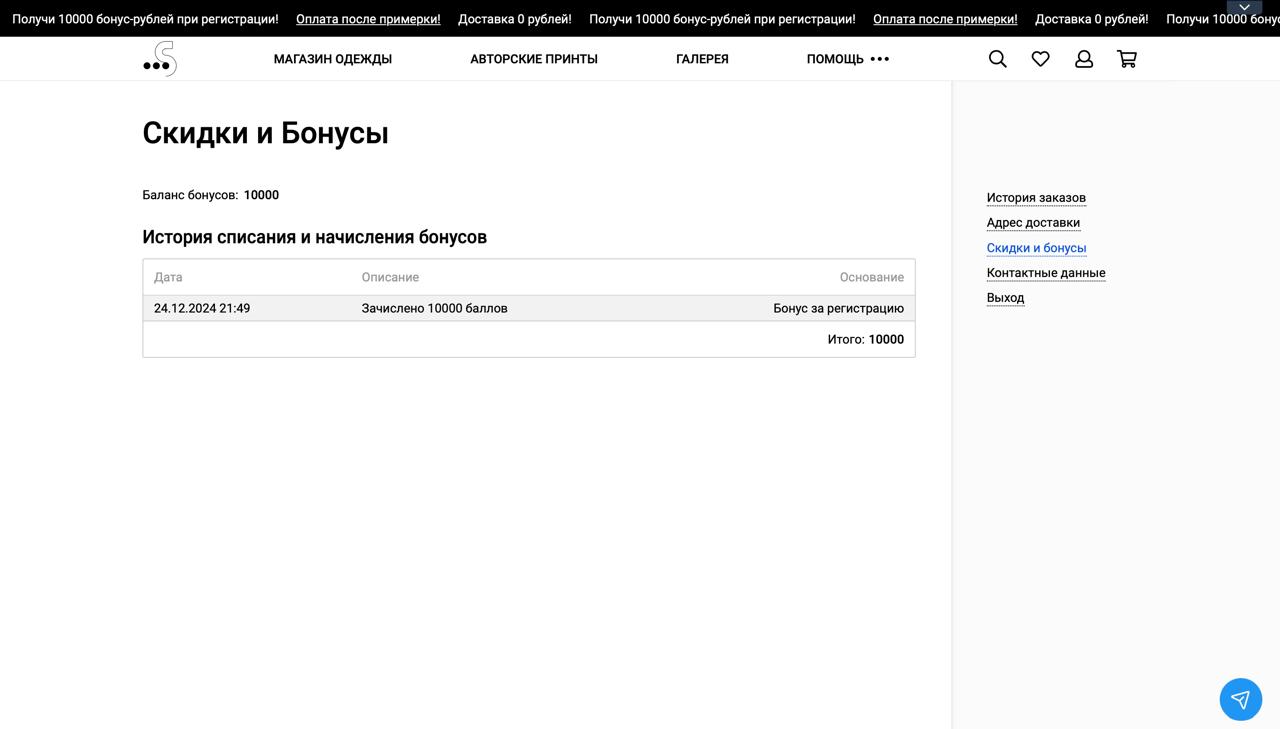
Task: Click 'Описание' column header
Action: [390, 277]
